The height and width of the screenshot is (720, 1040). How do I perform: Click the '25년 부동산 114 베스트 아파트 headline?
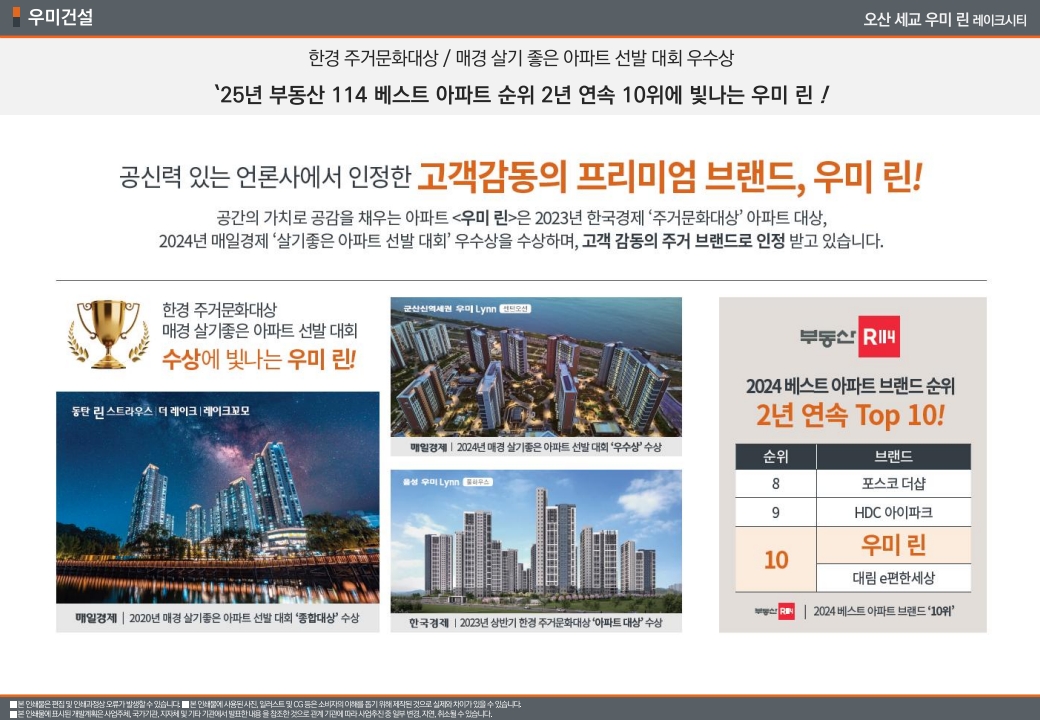521,95
